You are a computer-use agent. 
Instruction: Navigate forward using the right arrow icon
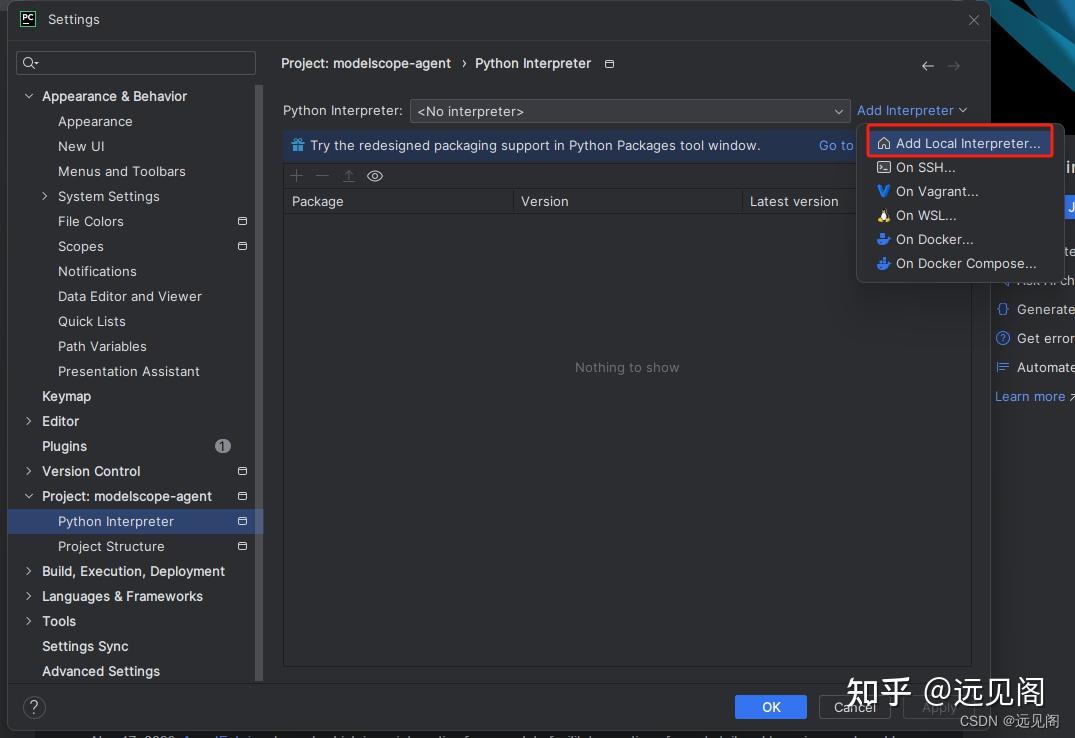(955, 64)
